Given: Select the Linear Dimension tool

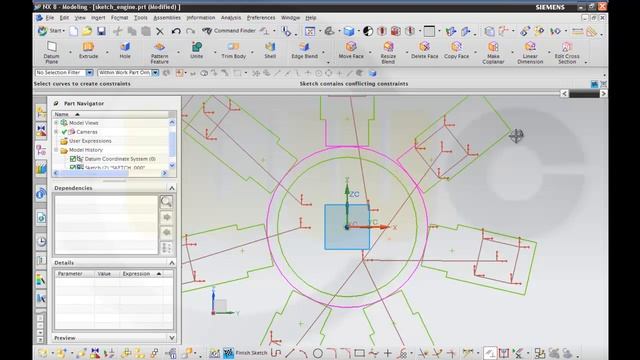Looking at the screenshot, I should (x=530, y=52).
